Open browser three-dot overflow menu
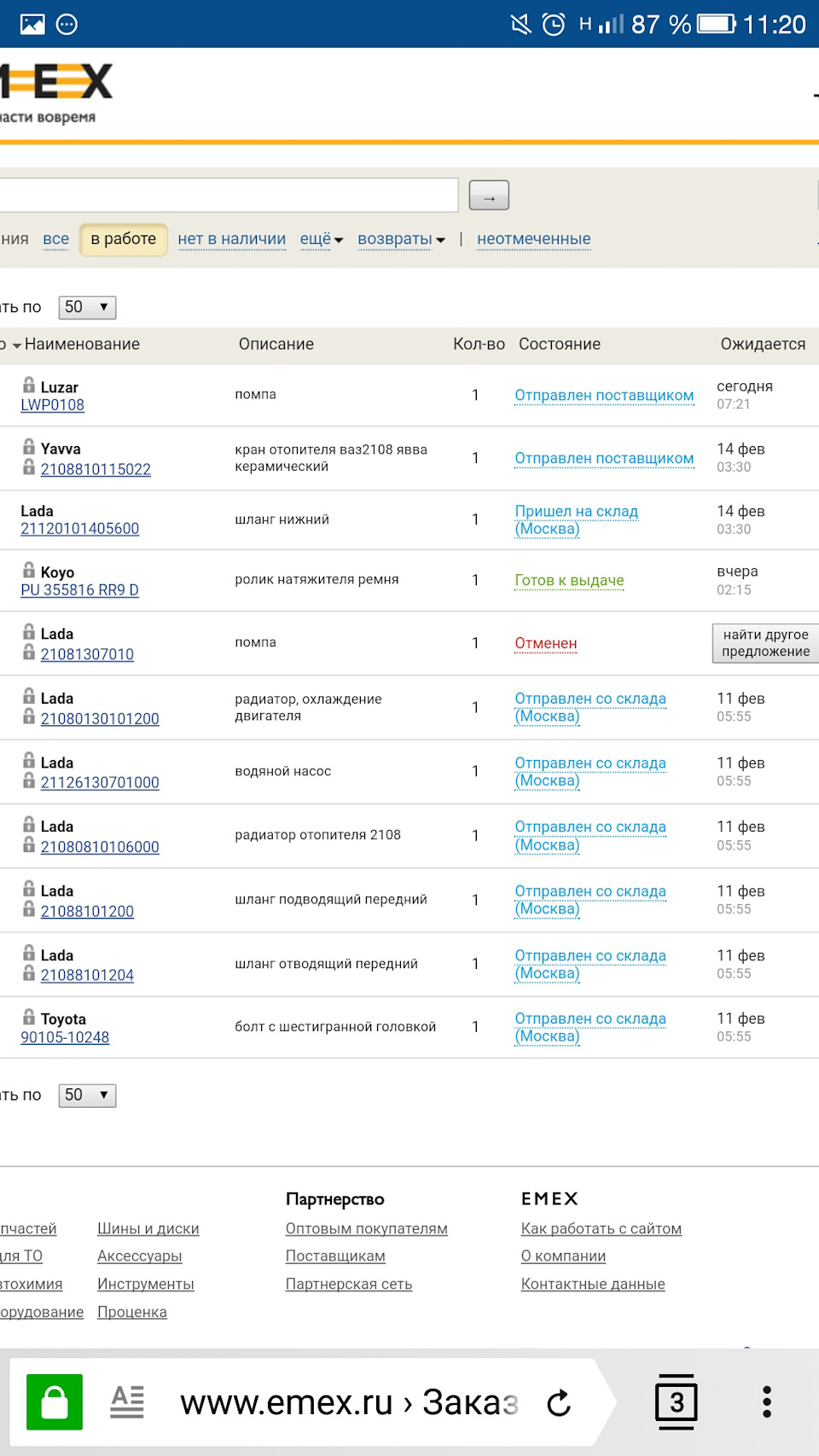819x1456 pixels. (766, 1401)
